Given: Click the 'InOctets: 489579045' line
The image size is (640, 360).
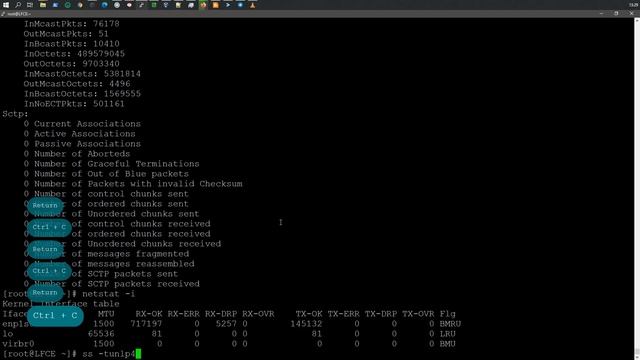Looking at the screenshot, I should point(74,54).
